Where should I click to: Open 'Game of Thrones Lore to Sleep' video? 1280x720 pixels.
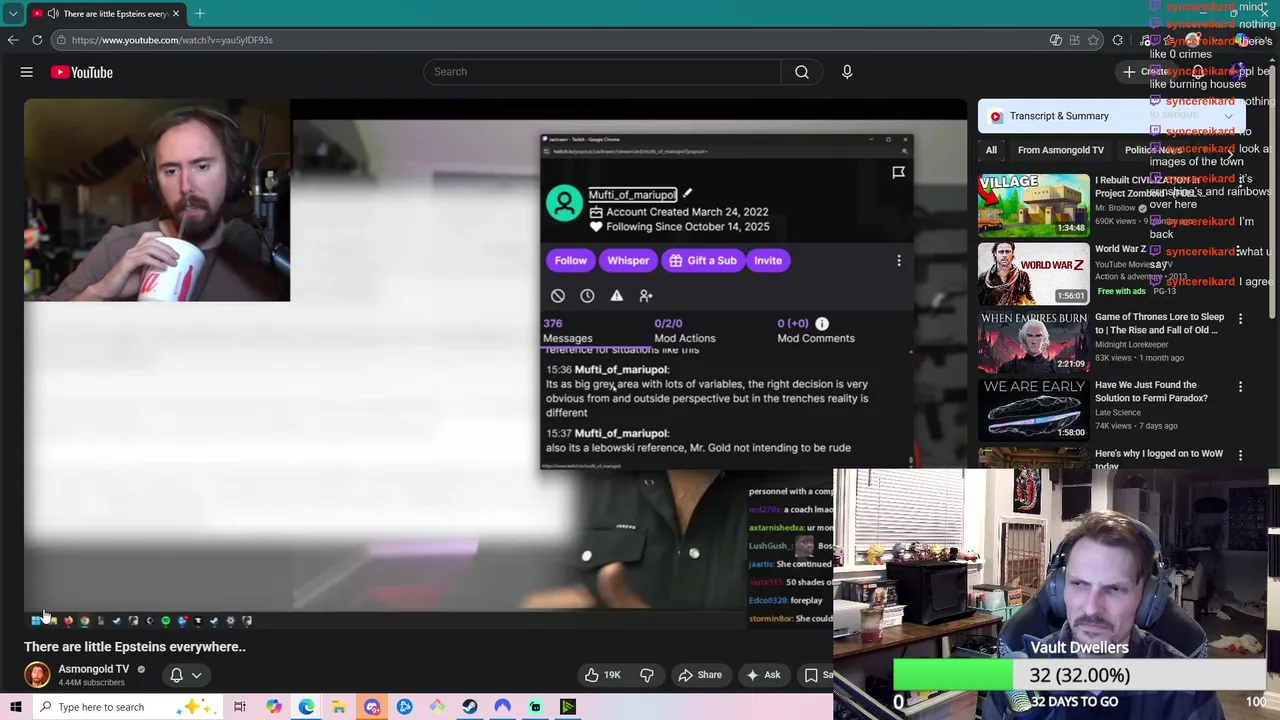pos(1160,323)
